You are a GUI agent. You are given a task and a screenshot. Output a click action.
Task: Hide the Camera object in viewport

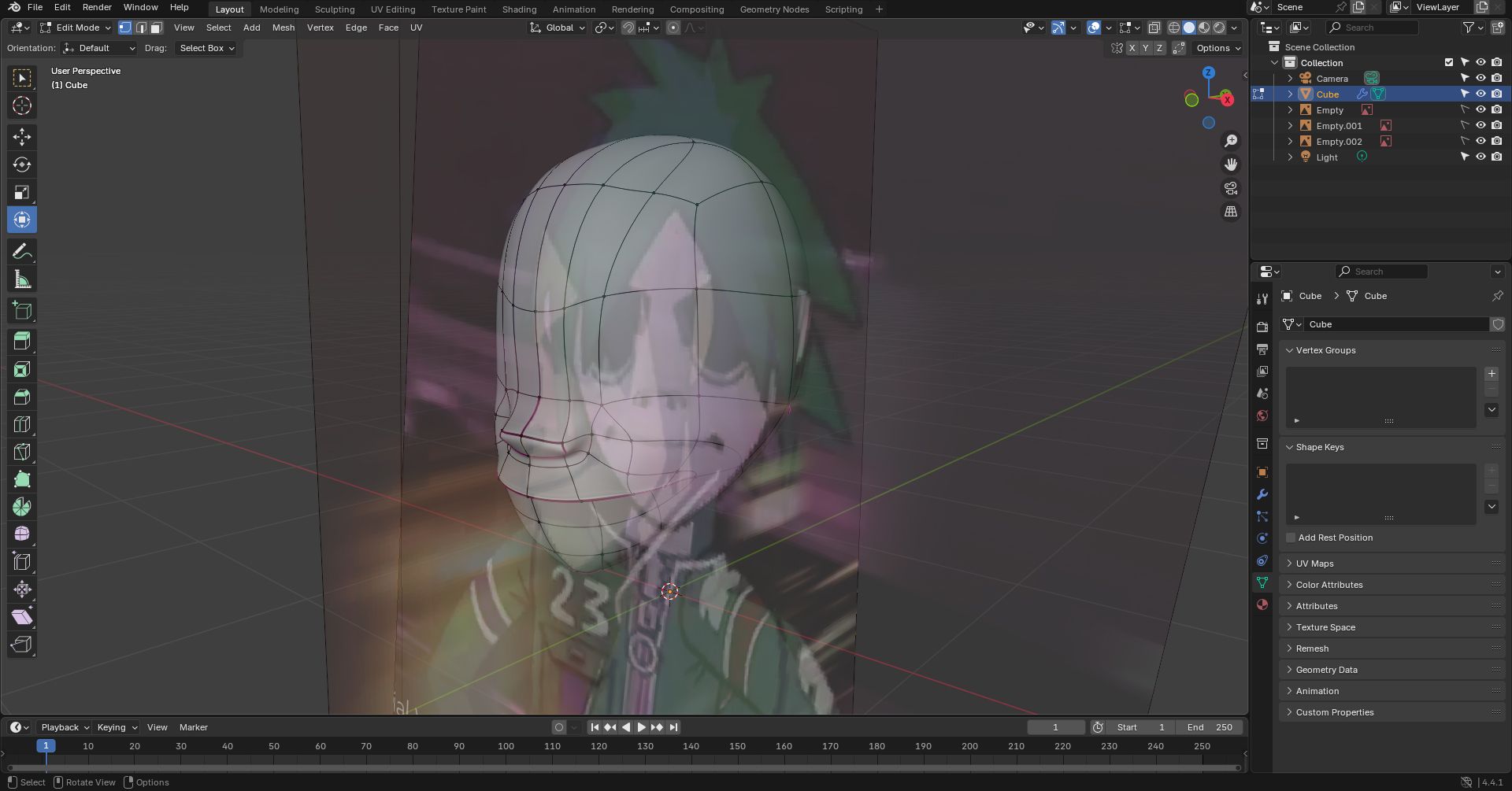click(x=1480, y=78)
